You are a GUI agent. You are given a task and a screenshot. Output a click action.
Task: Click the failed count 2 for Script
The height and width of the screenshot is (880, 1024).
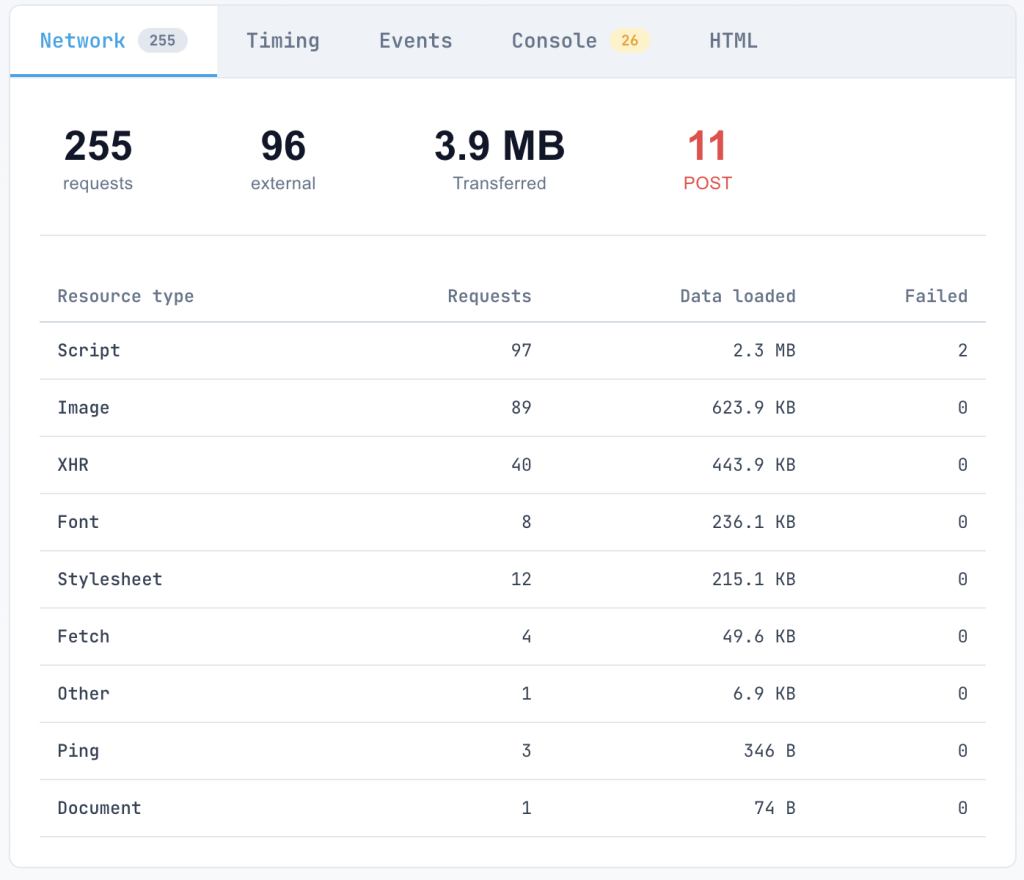[x=963, y=351]
